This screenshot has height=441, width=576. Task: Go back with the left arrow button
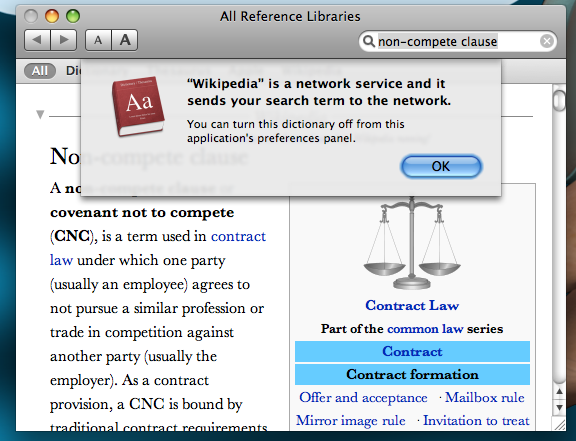click(x=37, y=40)
